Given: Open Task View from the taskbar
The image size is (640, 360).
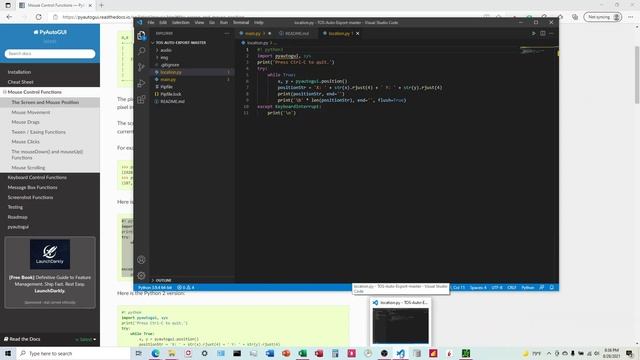Looking at the screenshot, I should pyautogui.click(x=138, y=353).
